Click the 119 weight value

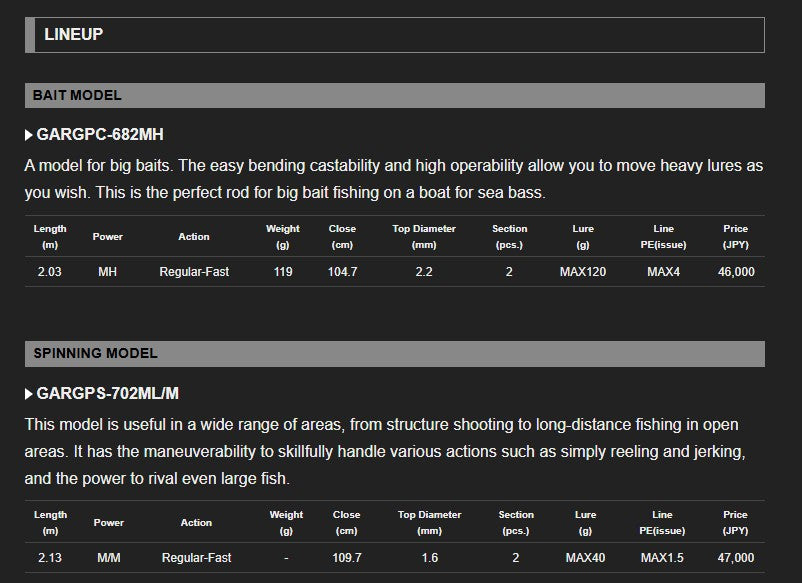tap(283, 272)
